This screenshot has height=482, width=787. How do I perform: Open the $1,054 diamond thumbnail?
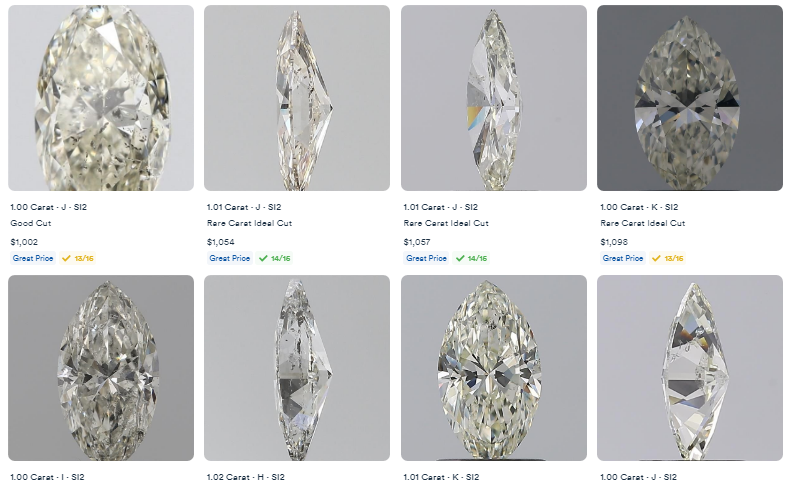[297, 98]
